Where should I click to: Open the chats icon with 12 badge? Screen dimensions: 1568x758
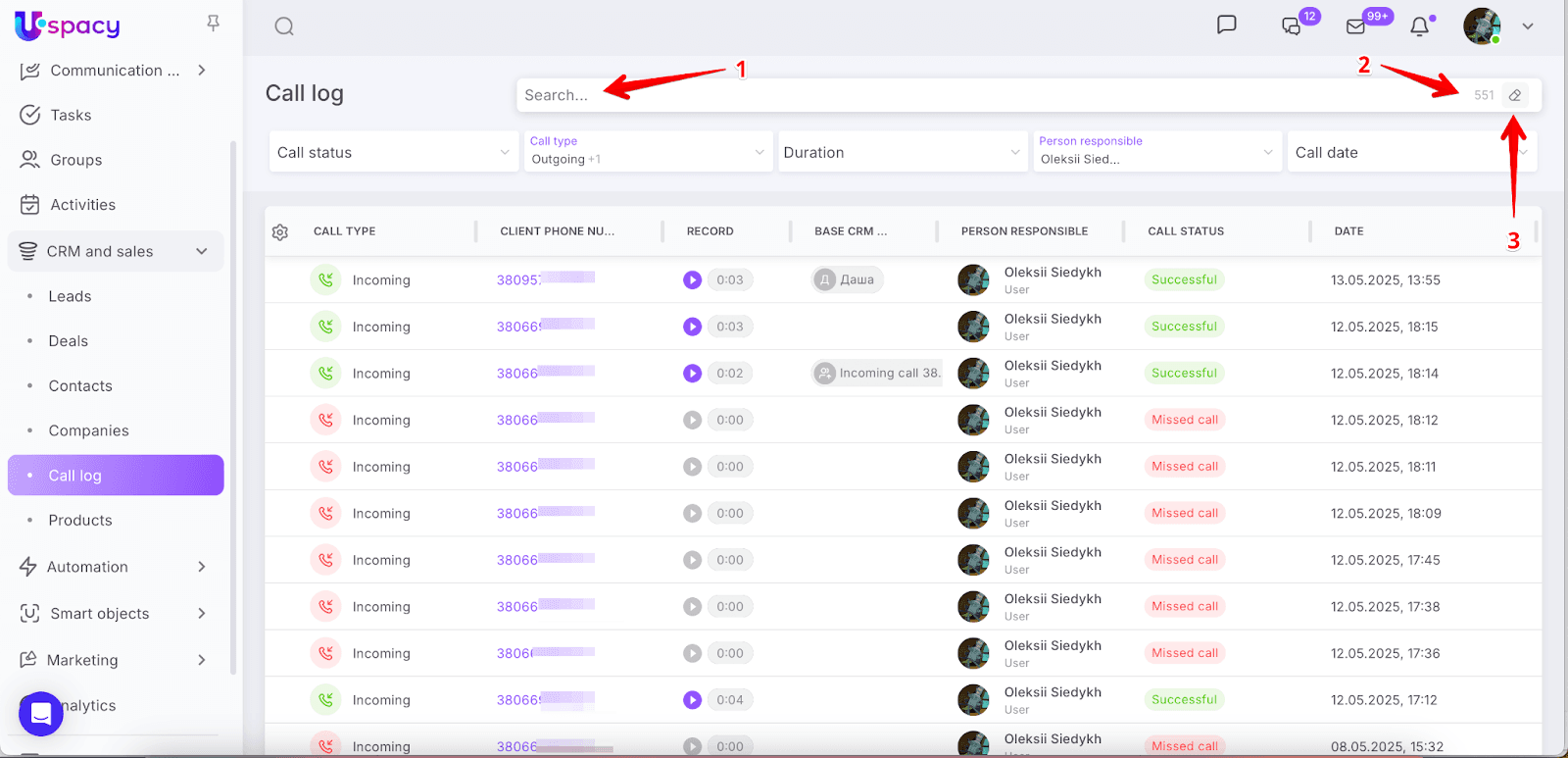(1292, 26)
